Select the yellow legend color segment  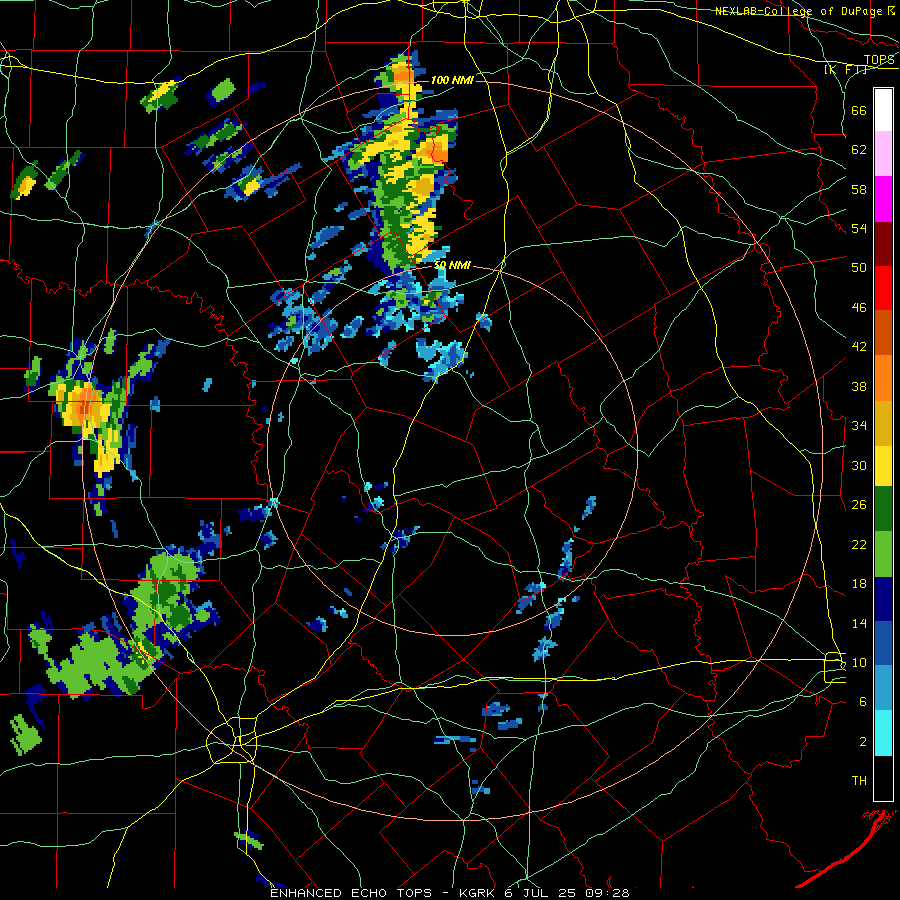[x=883, y=466]
